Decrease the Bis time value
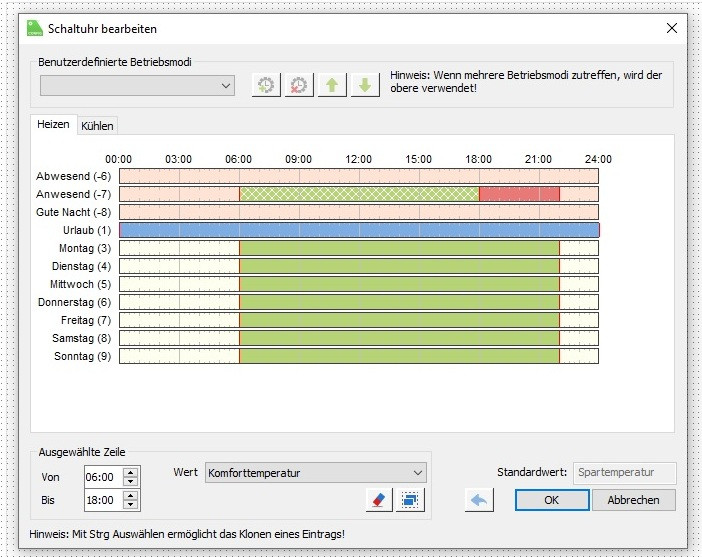This screenshot has width=702, height=557. pos(130,505)
